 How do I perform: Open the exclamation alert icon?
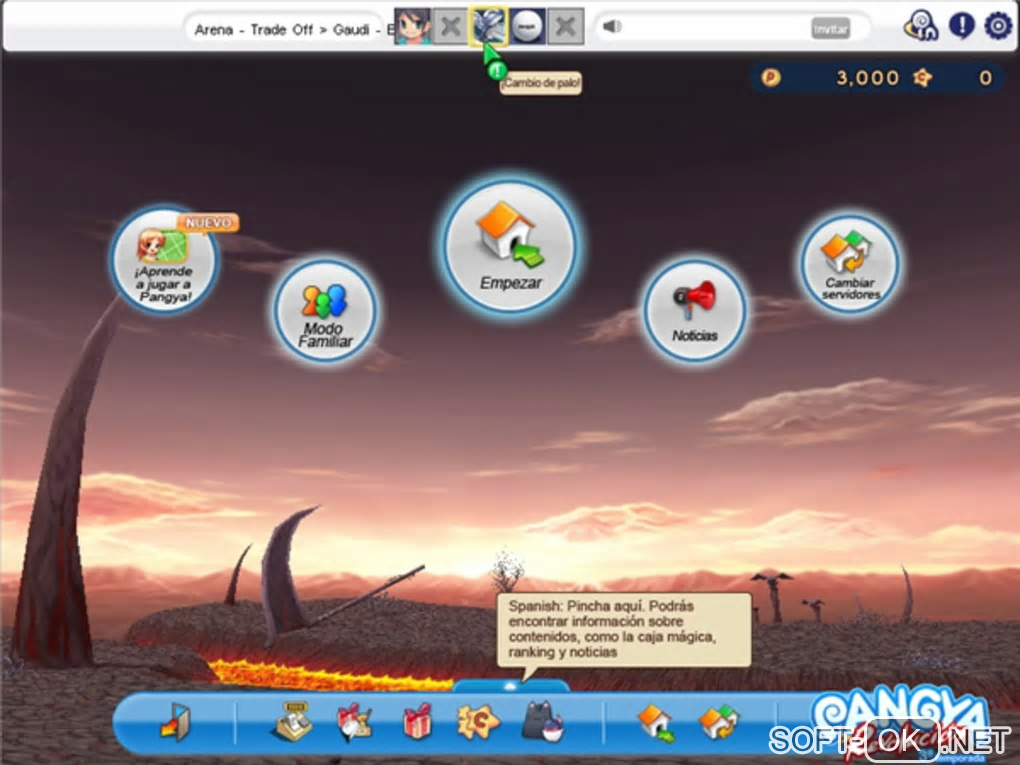click(x=961, y=26)
